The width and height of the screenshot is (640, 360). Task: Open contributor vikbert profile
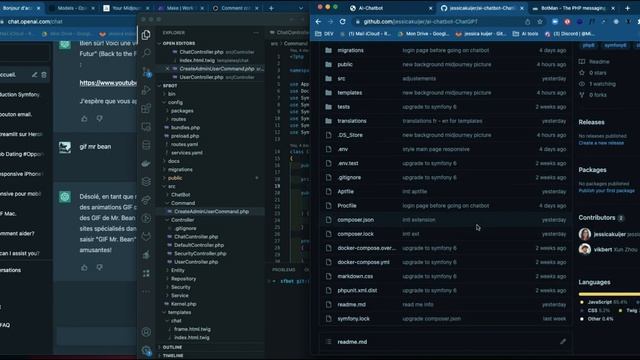(x=602, y=249)
